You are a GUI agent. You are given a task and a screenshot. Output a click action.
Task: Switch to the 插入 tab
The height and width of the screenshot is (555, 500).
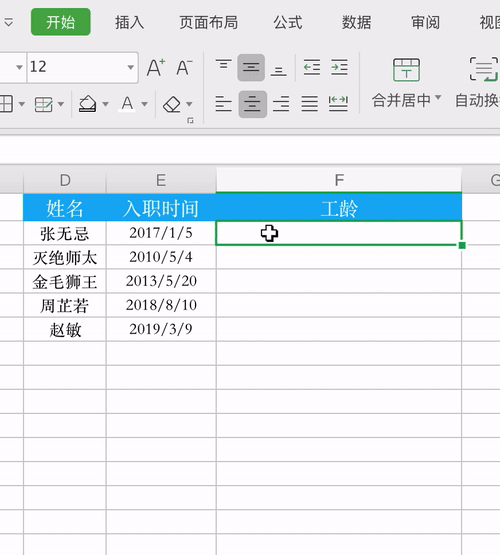[129, 23]
